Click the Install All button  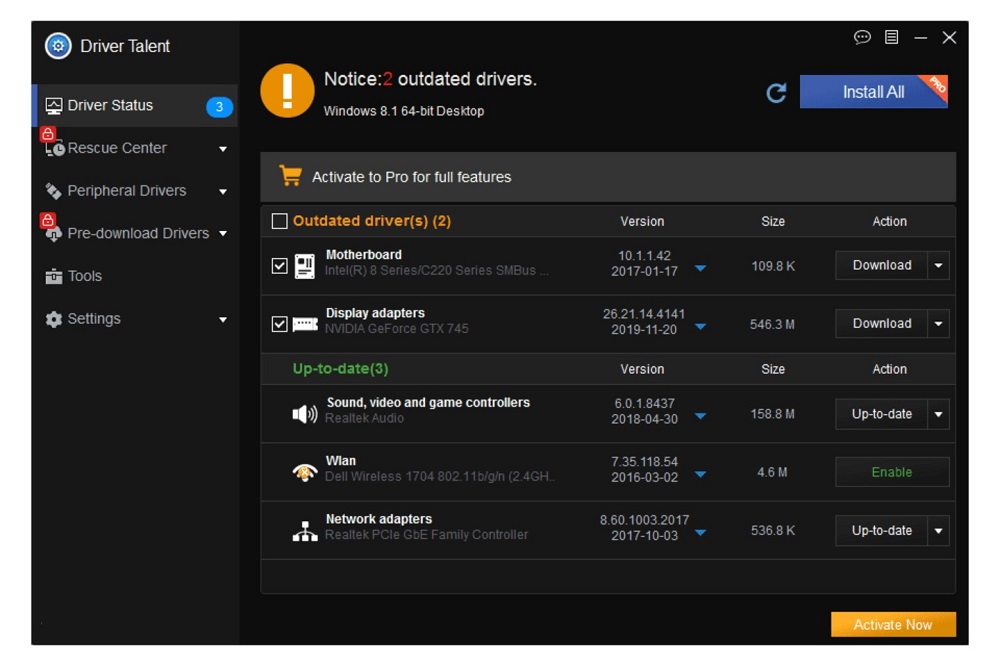pyautogui.click(x=873, y=92)
